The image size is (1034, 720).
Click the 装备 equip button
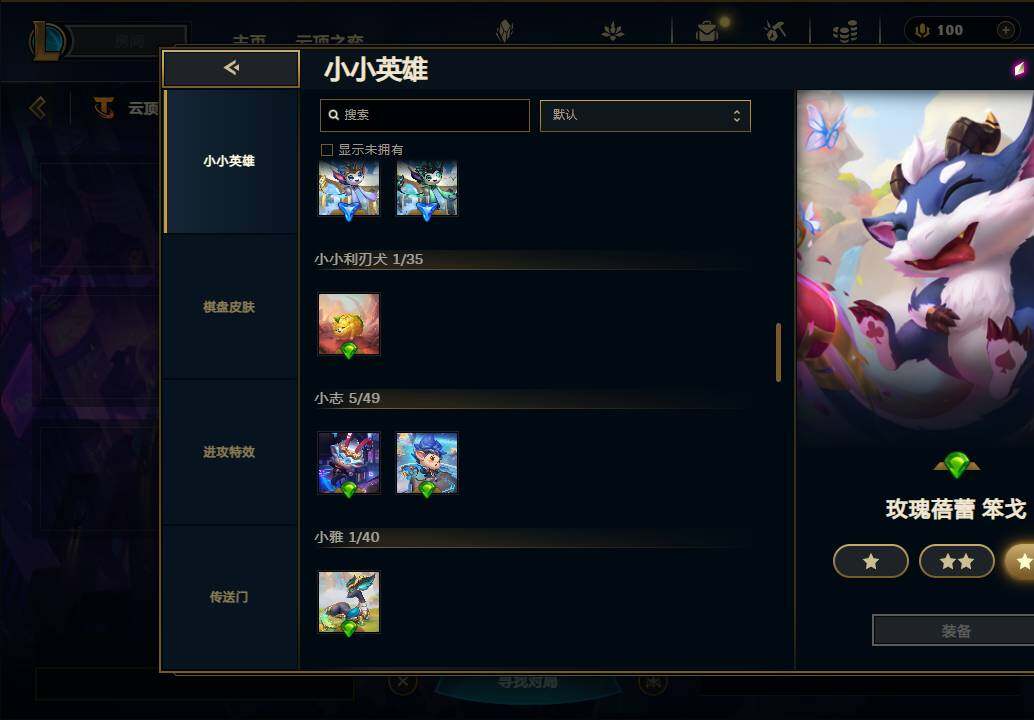(955, 631)
